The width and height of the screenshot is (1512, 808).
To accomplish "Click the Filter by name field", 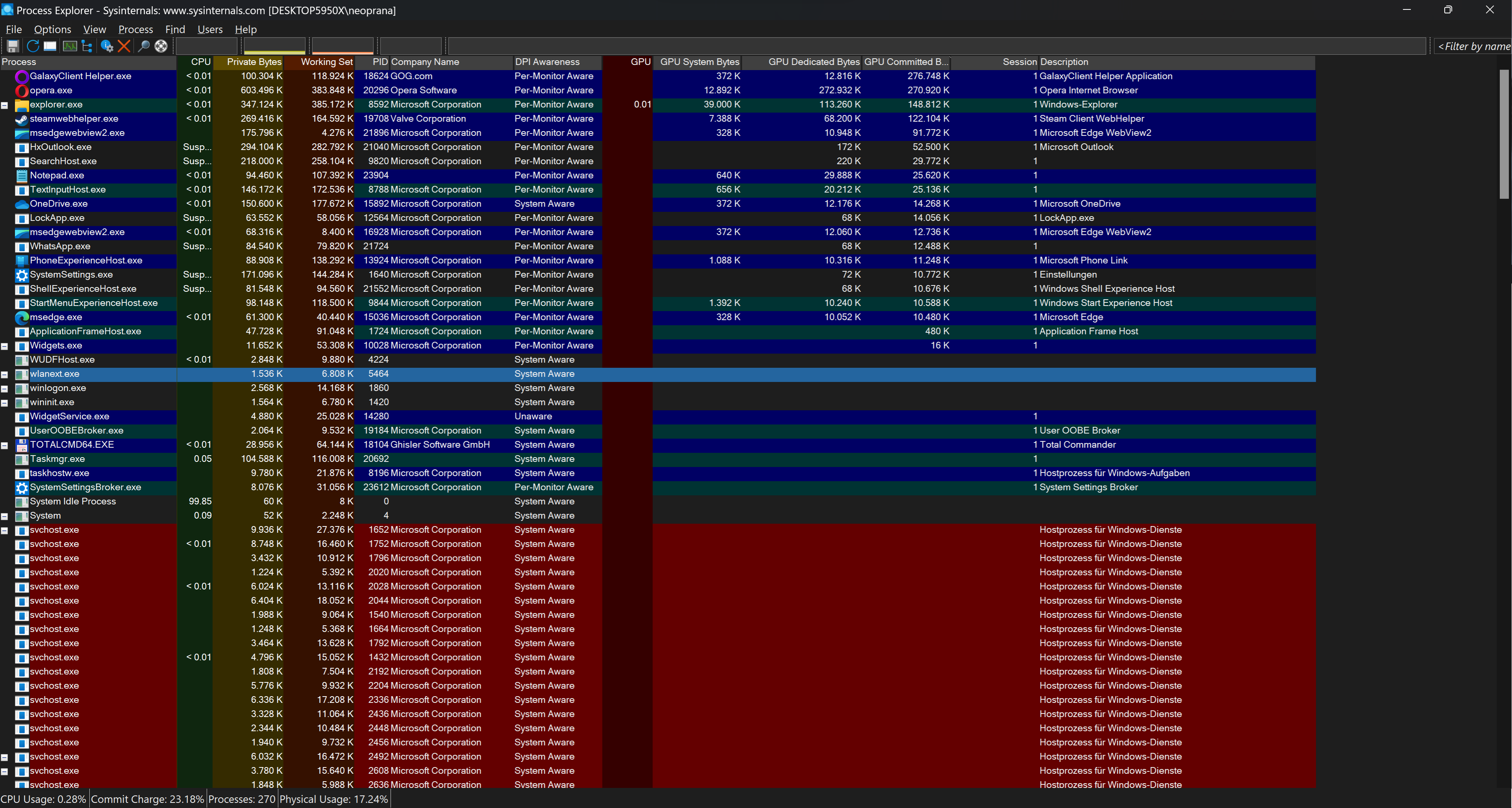I will 1473,46.
